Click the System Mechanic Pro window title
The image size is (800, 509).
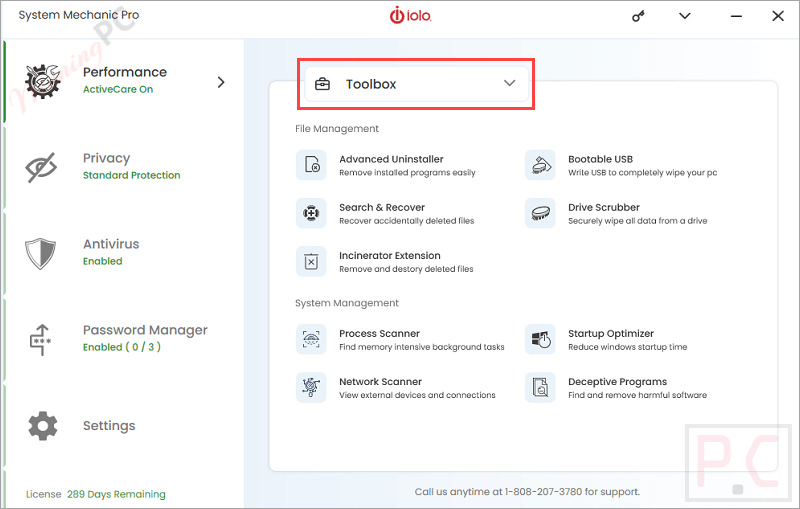point(79,15)
